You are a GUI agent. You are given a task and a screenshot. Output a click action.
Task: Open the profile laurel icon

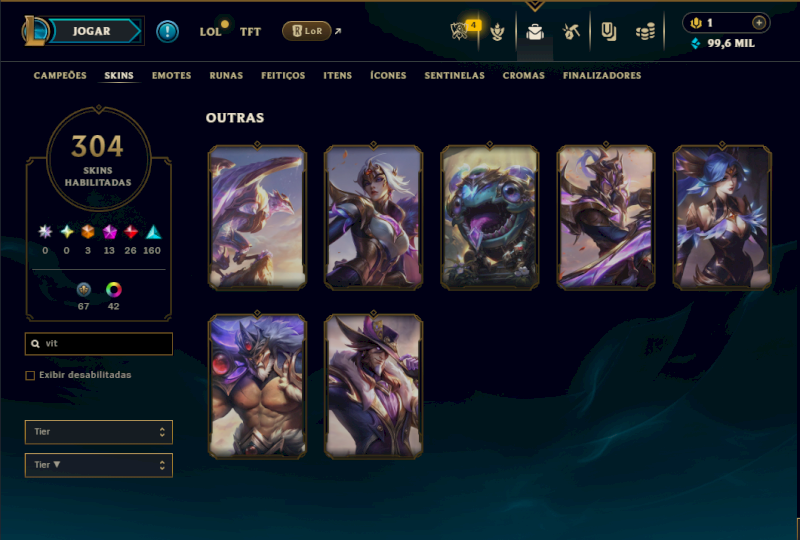497,32
